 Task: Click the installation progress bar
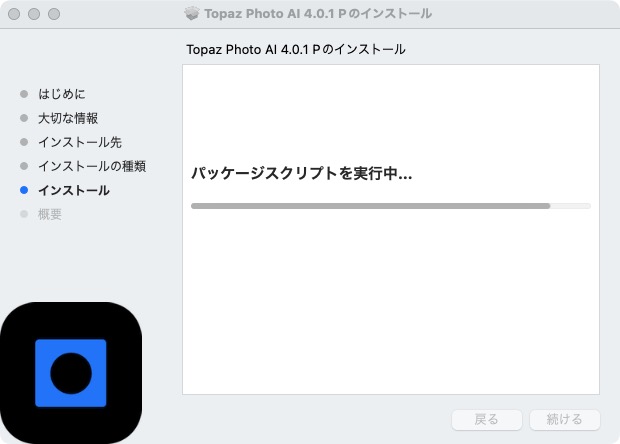tap(391, 206)
